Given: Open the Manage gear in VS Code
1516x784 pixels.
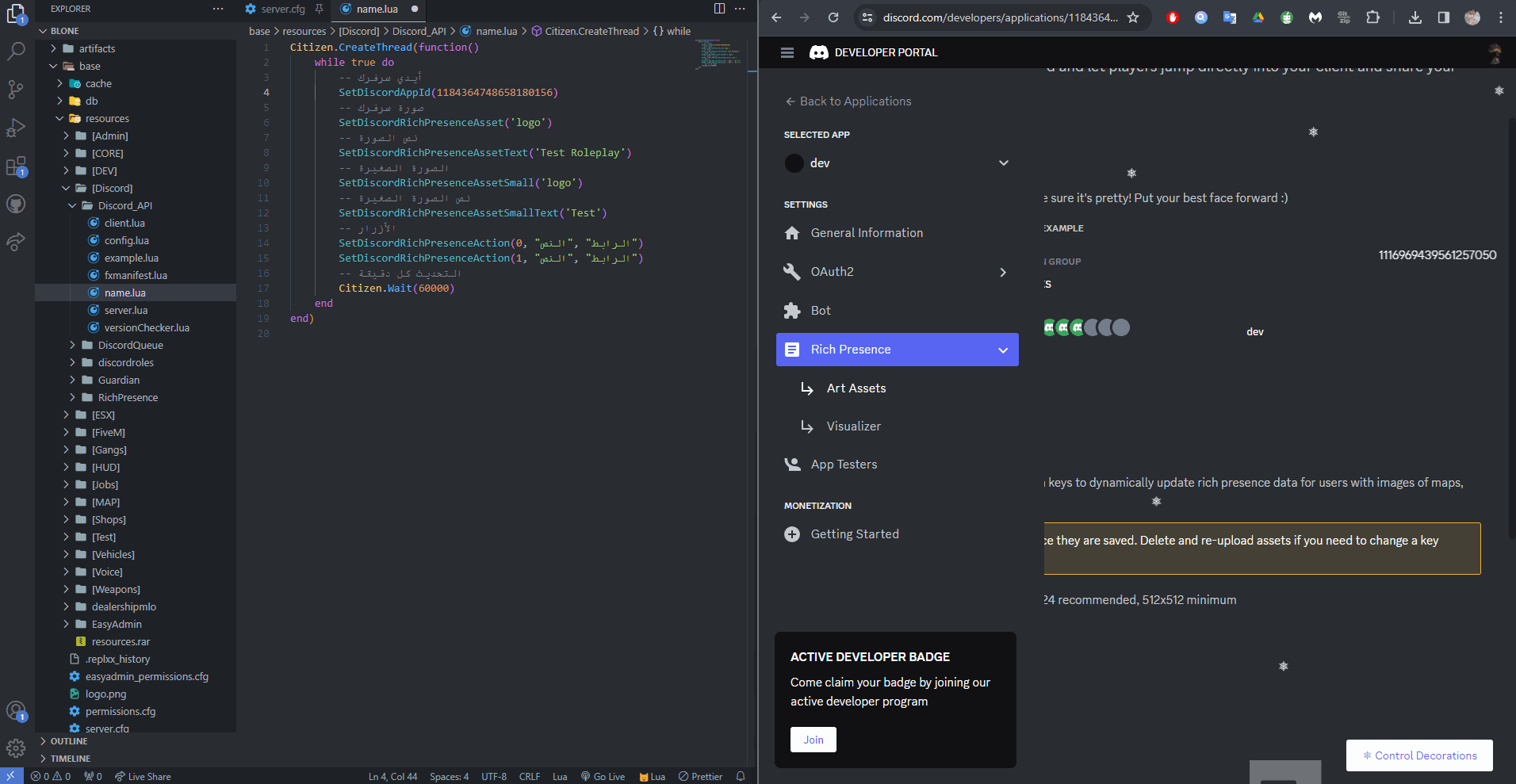Looking at the screenshot, I should tap(16, 748).
